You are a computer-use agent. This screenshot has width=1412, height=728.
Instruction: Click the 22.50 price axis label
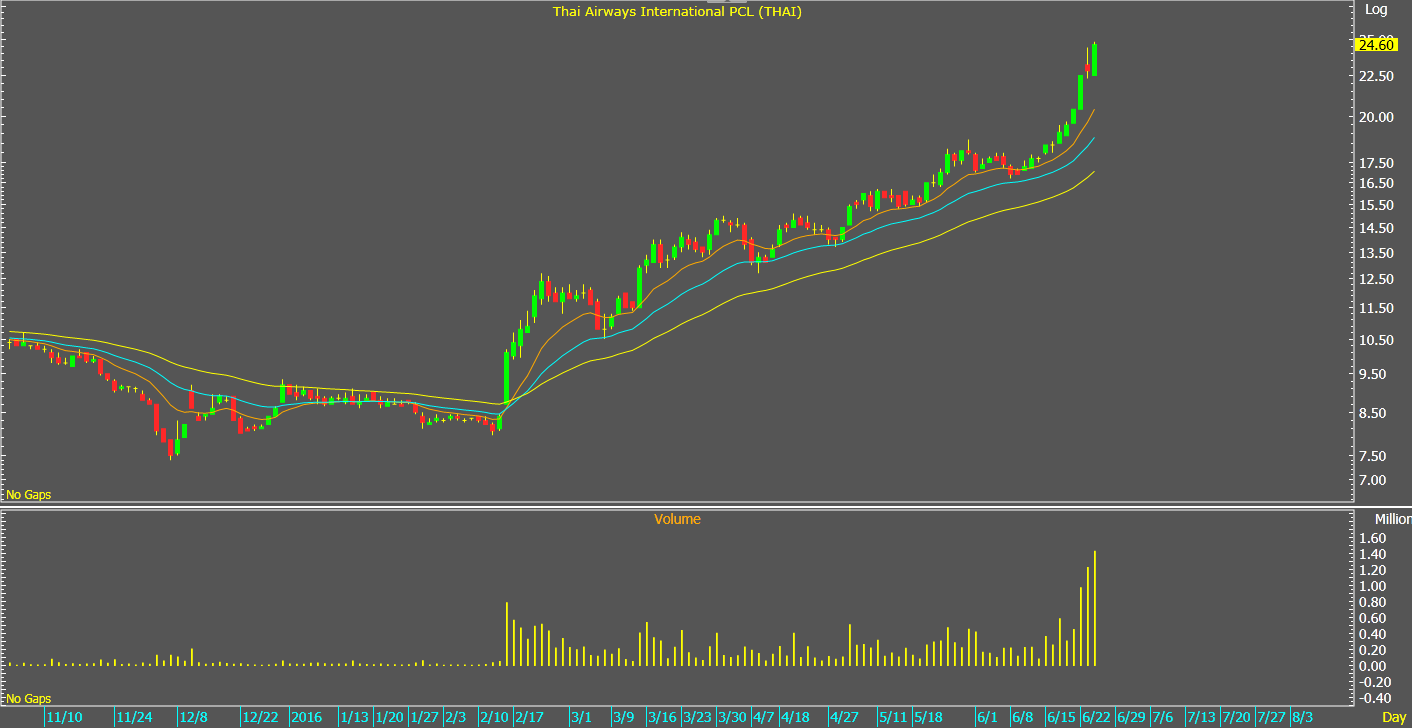point(1377,76)
